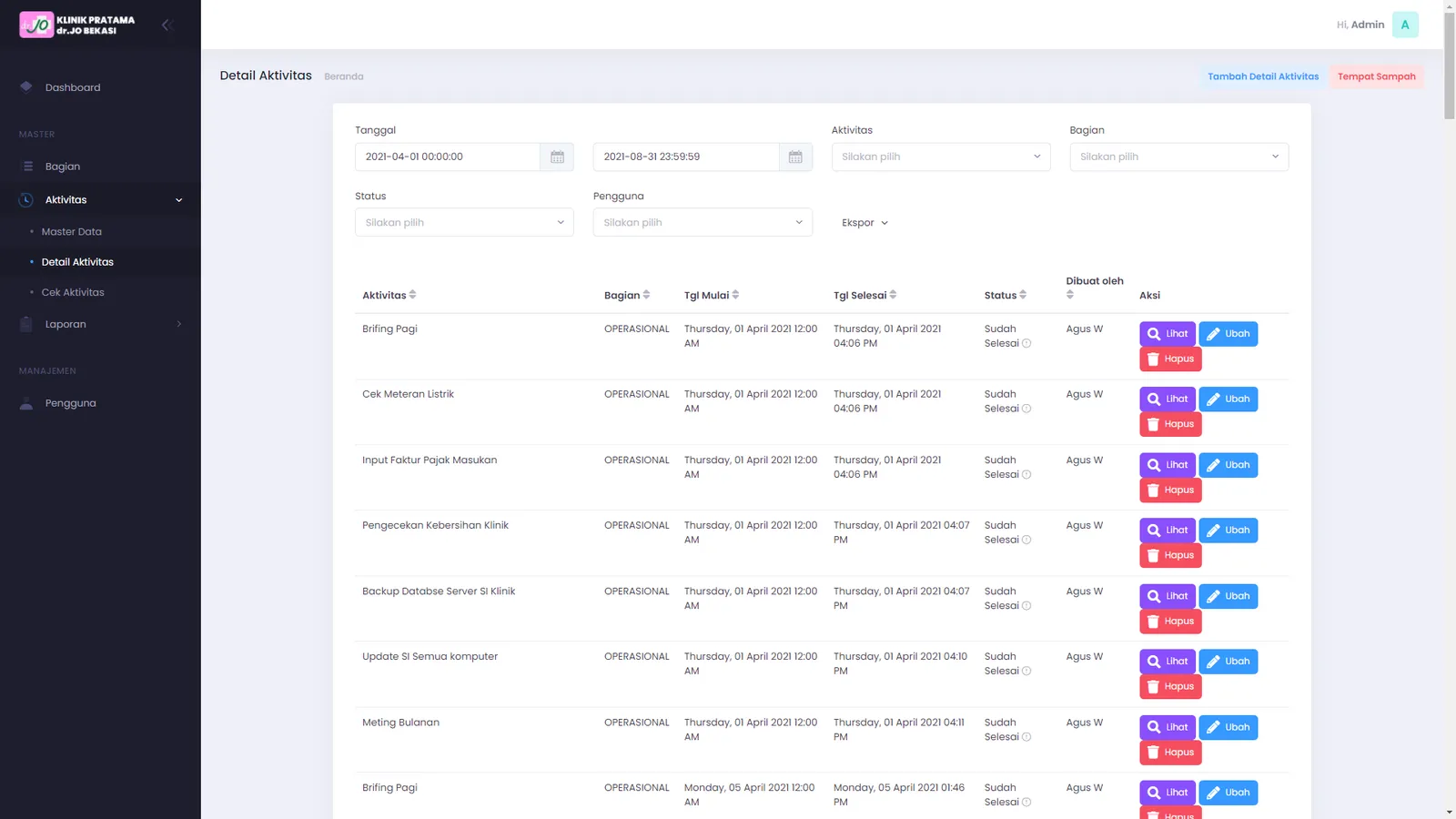This screenshot has width=1456, height=819.
Task: Sort table by Status column
Action: pyautogui.click(x=1023, y=295)
